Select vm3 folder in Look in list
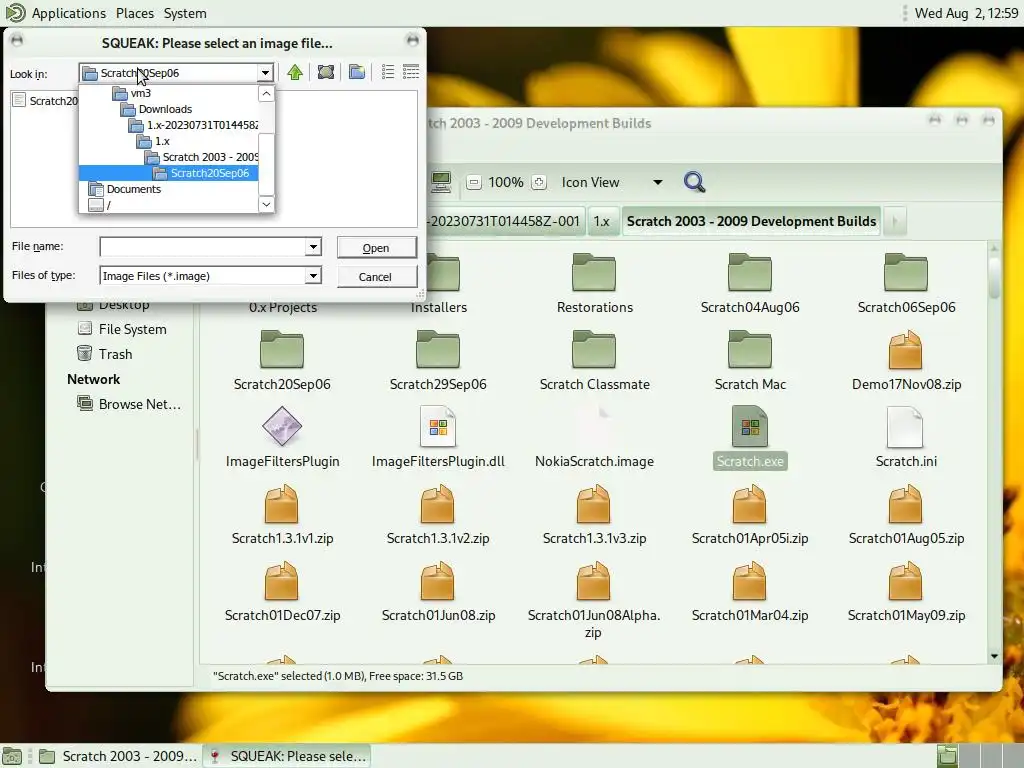 tap(140, 93)
